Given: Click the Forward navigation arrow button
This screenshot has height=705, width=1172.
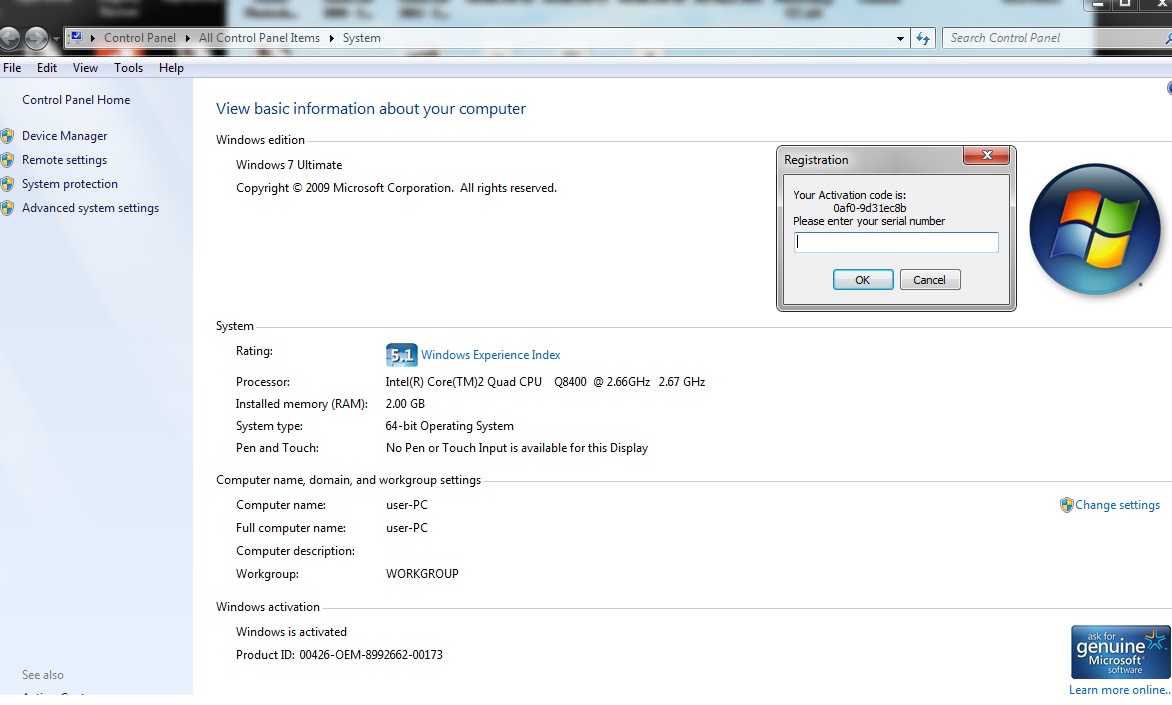Looking at the screenshot, I should click(x=36, y=38).
